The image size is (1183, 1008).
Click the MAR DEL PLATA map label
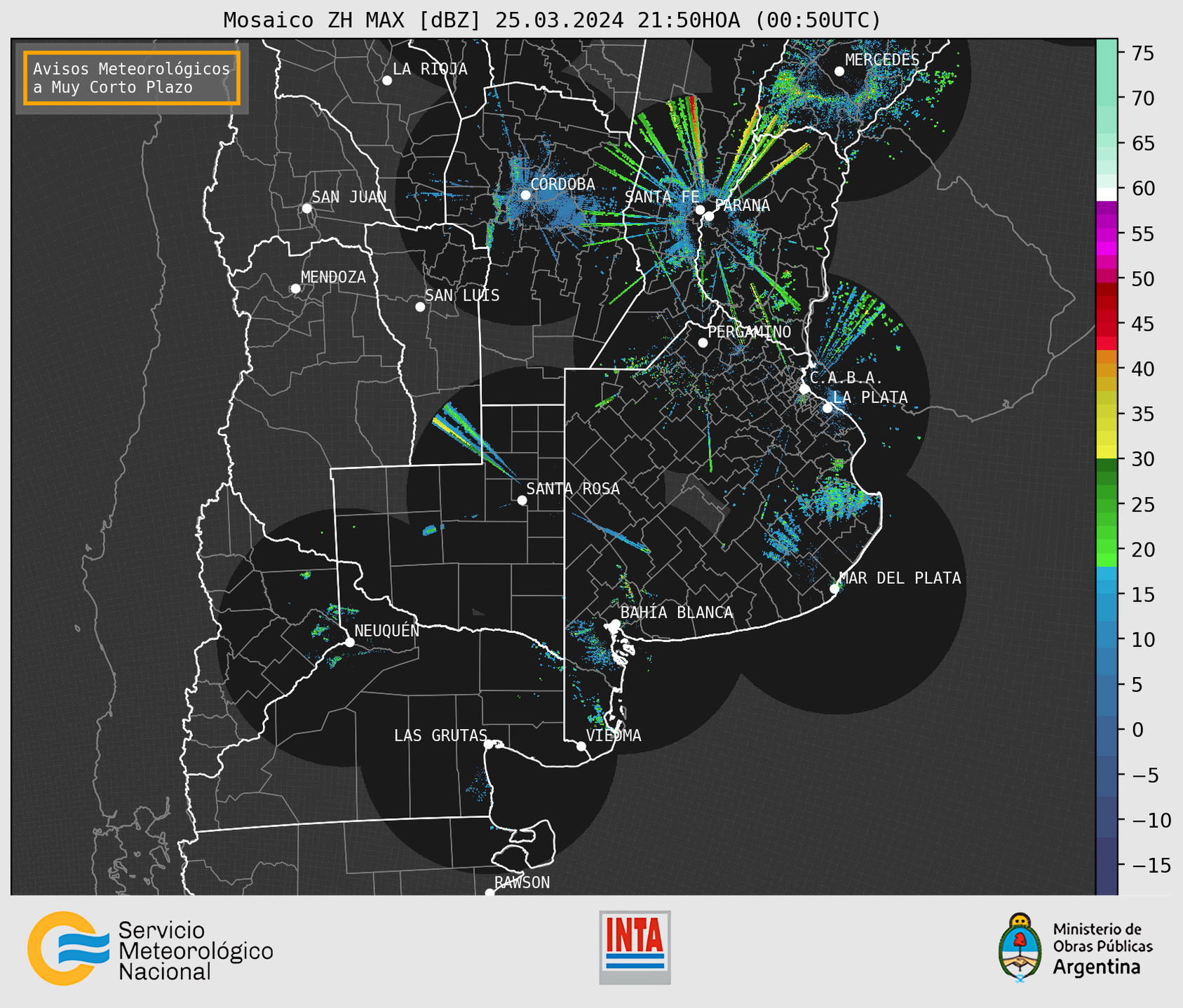pos(900,578)
